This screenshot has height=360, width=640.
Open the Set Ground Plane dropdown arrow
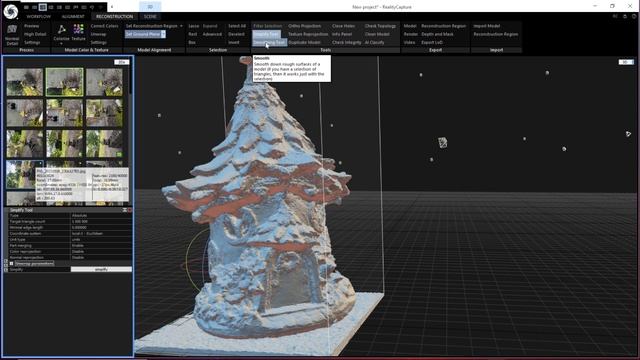coord(163,34)
